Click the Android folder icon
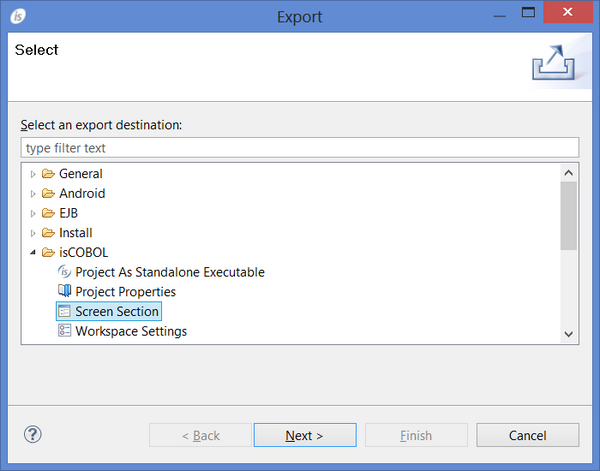 pos(48,193)
